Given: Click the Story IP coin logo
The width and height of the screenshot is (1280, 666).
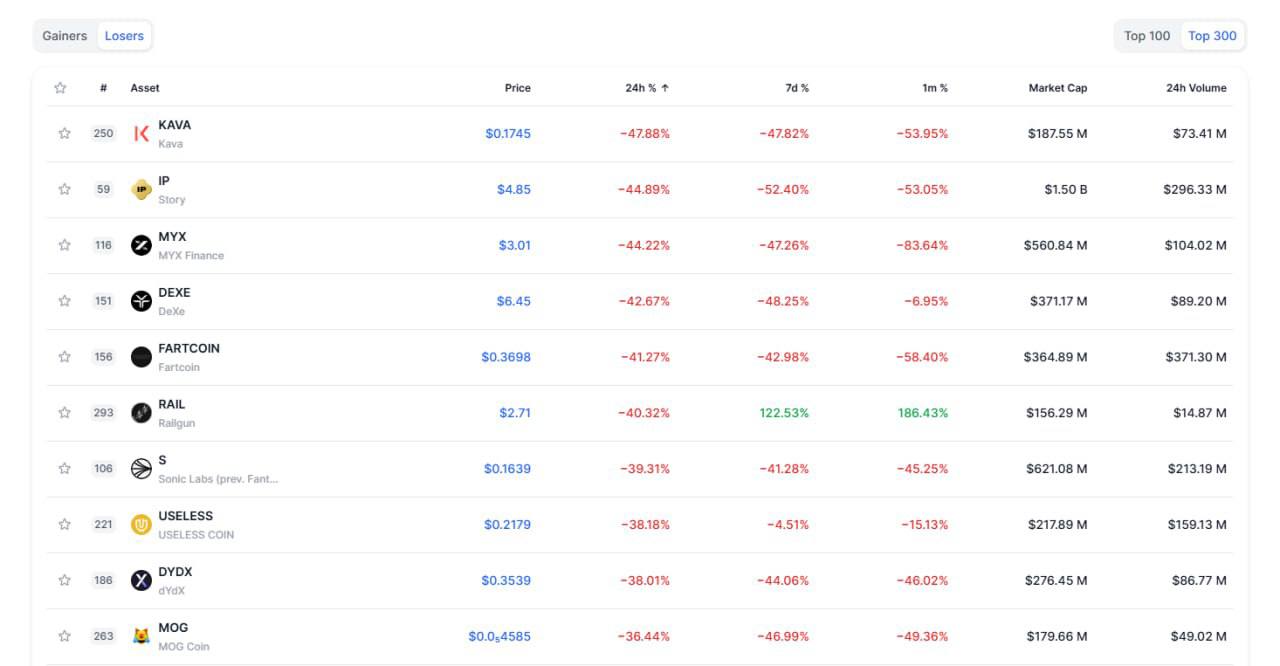Looking at the screenshot, I should coord(141,189).
